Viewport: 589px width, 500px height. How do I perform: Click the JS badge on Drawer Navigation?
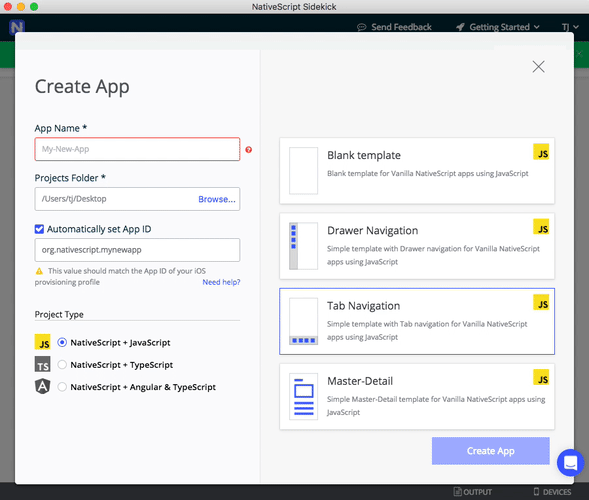click(x=541, y=227)
